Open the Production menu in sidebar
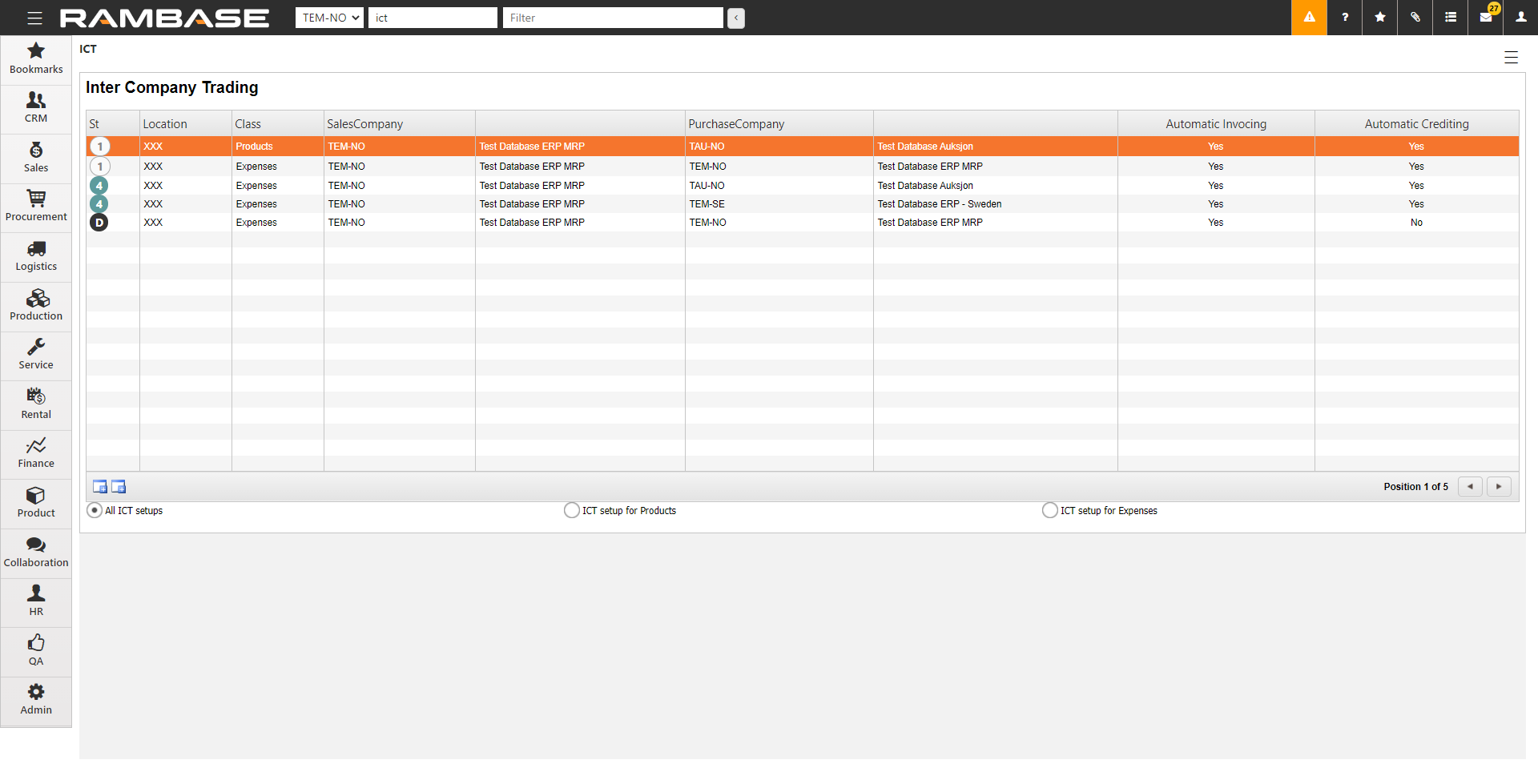The width and height of the screenshot is (1538, 784). (x=36, y=306)
